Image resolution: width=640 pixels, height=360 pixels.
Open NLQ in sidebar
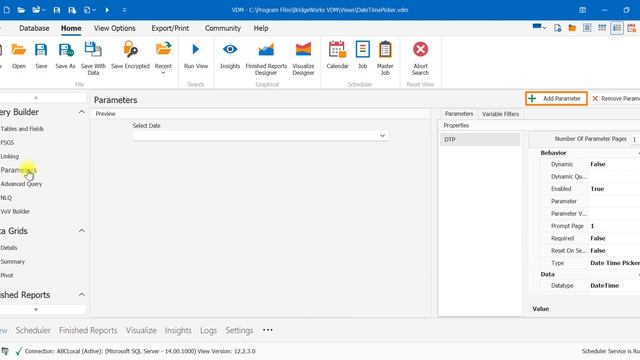[6, 198]
